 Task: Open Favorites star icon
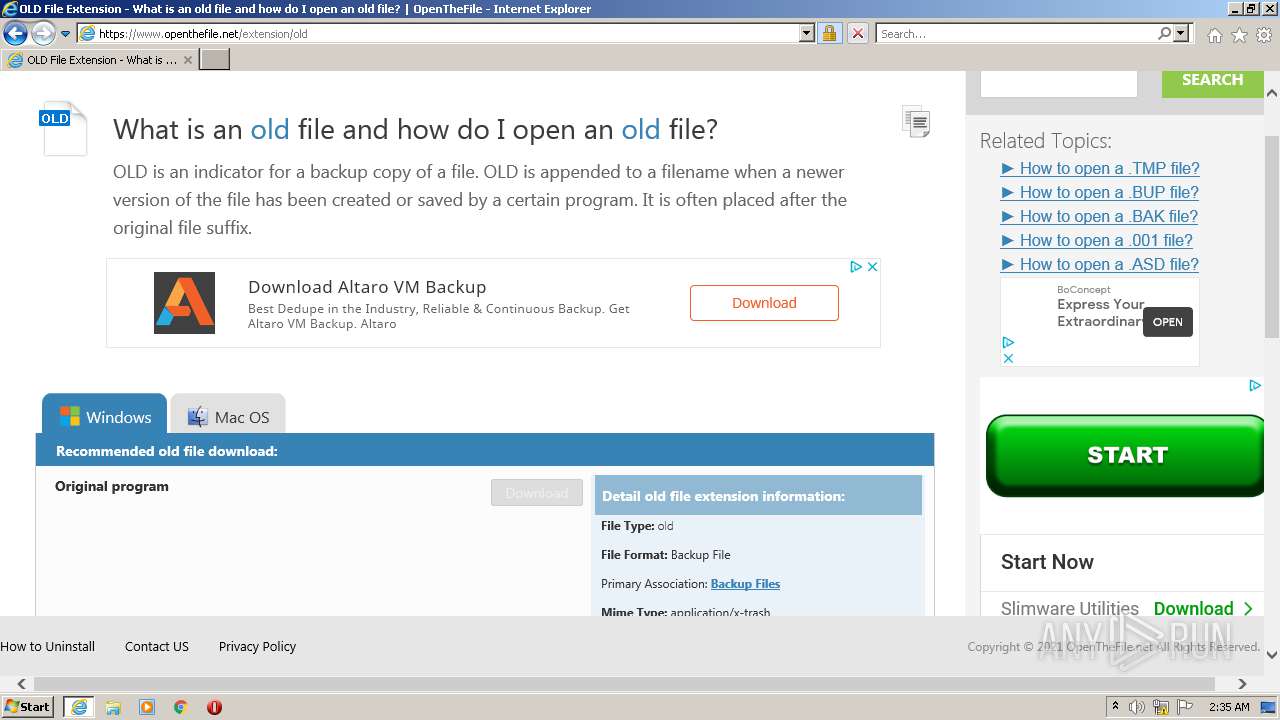point(1239,35)
